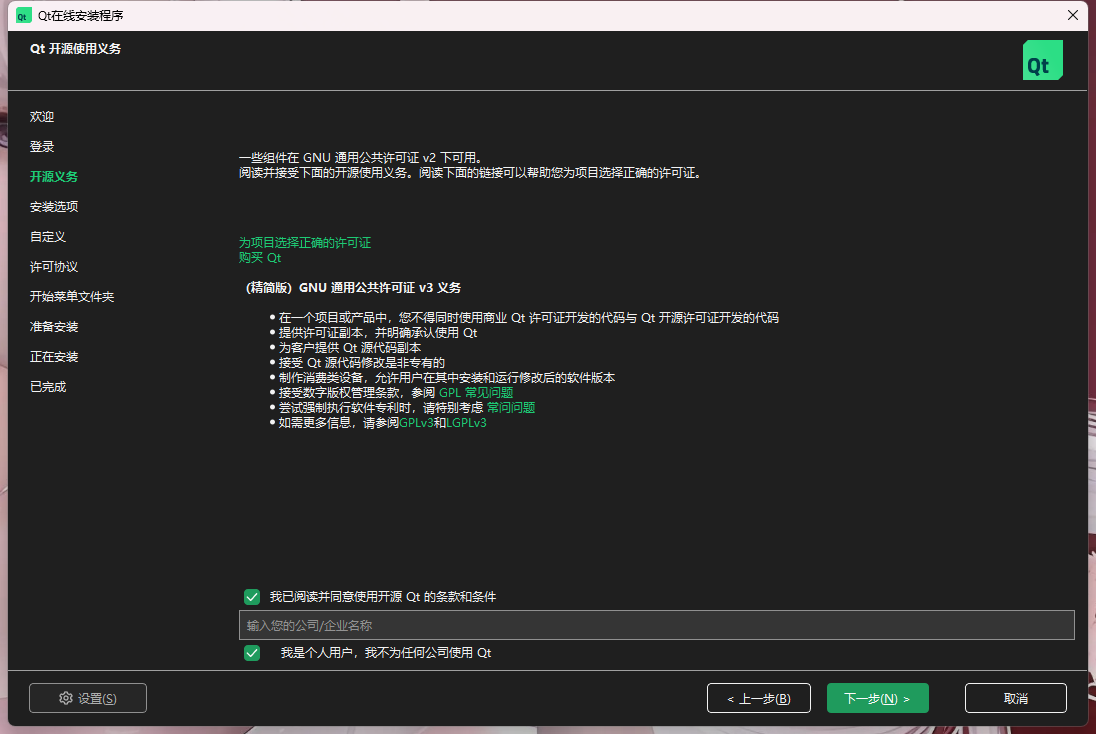Open the 常问问题 patent FAQ link
Viewport: 1096px width, 734px height.
click(511, 408)
